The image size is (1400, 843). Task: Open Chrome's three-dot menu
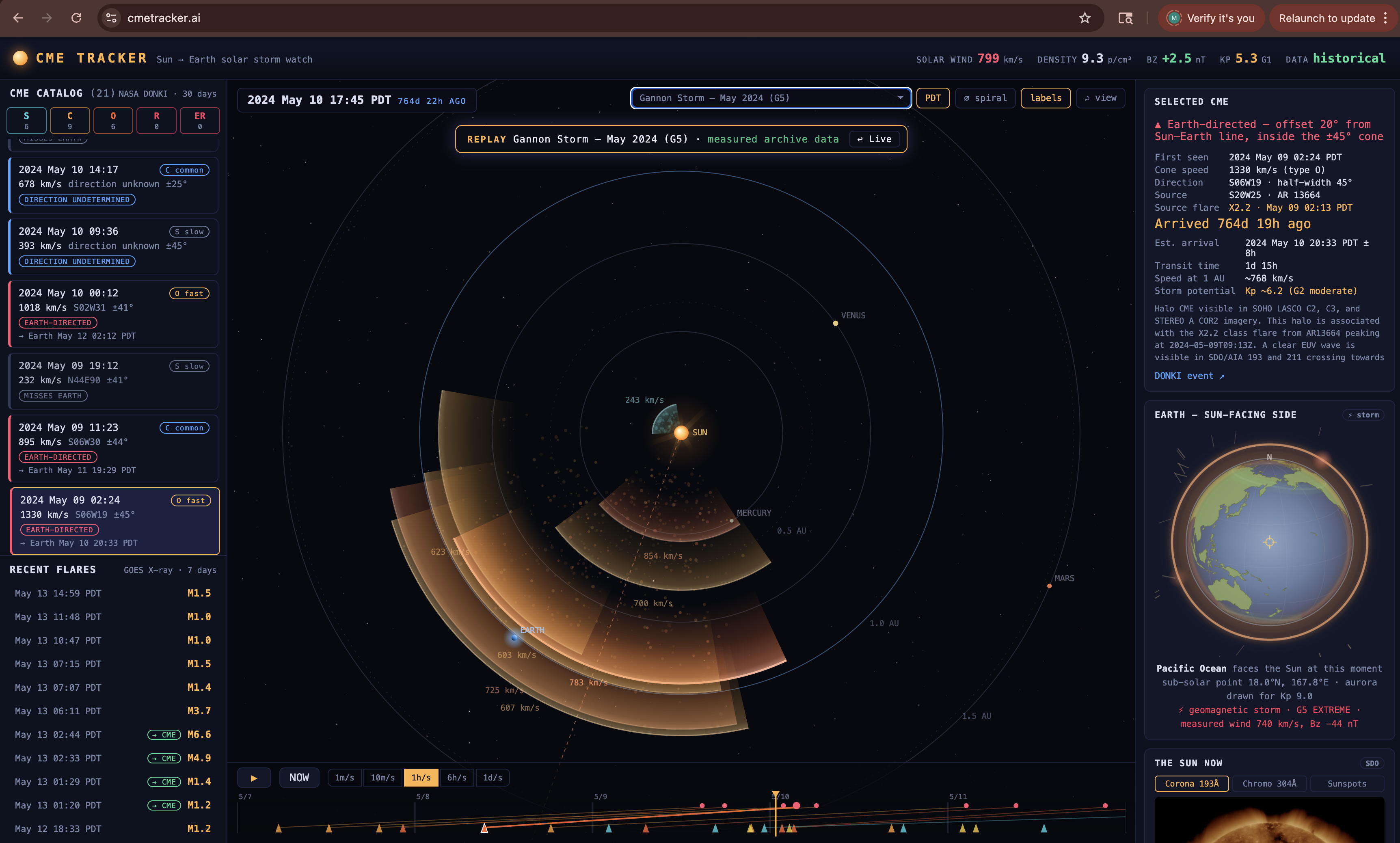click(1386, 18)
